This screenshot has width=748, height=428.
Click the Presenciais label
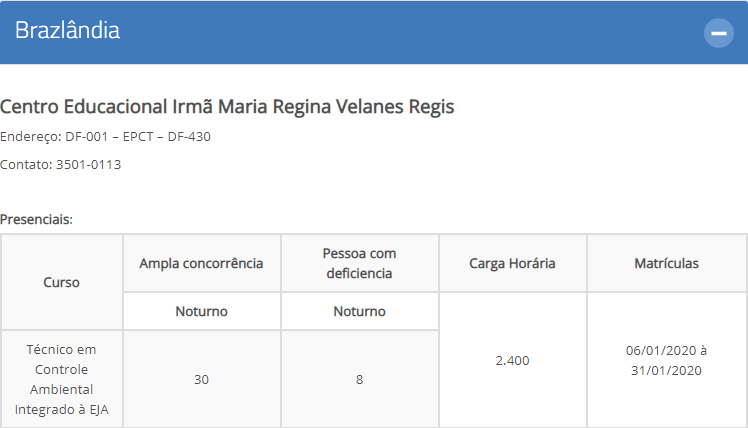tap(36, 219)
